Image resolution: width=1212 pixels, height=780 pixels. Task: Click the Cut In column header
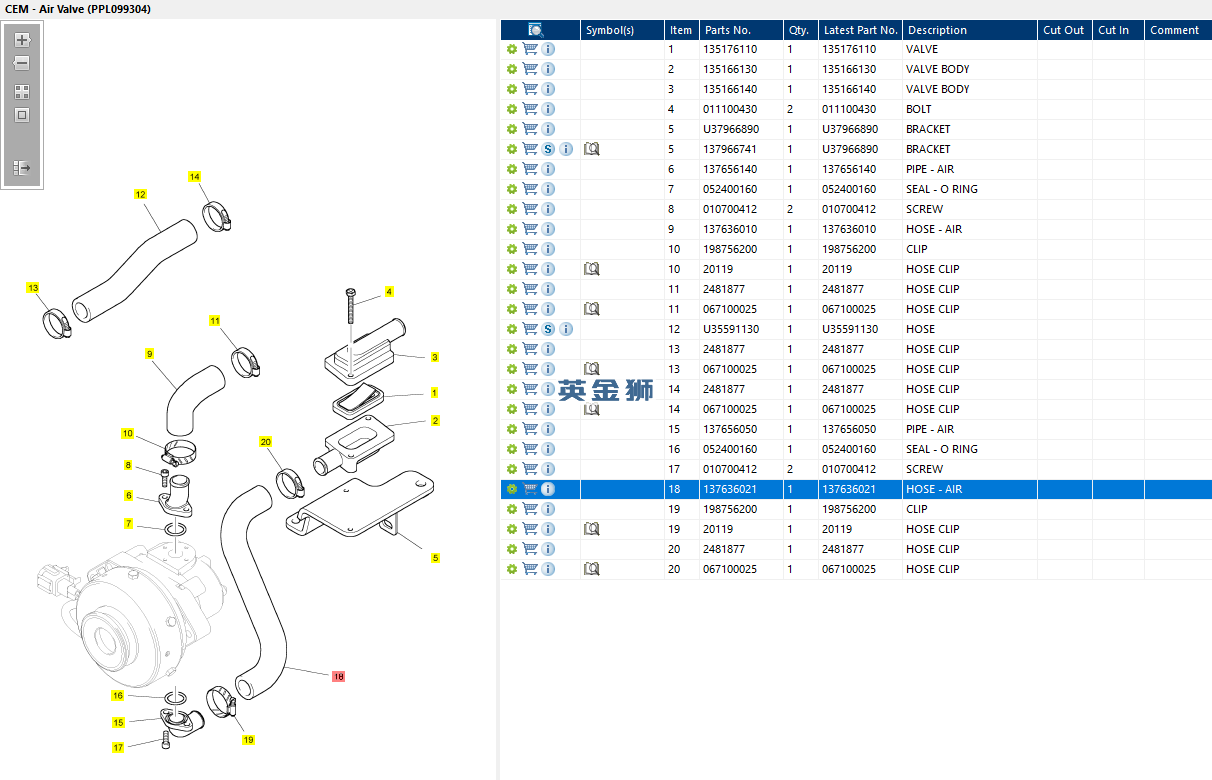pos(1118,30)
